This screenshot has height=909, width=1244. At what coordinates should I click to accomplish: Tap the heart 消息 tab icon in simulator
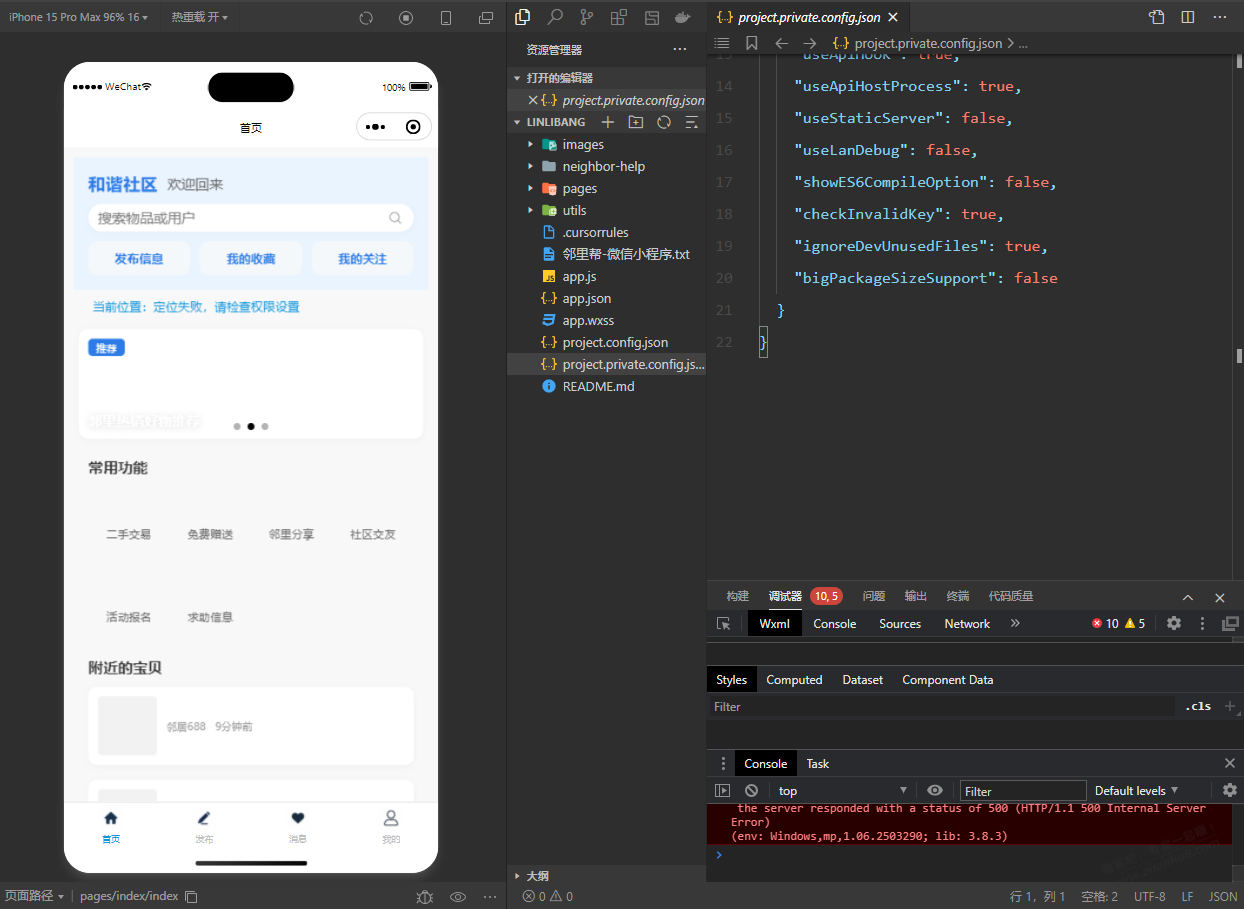(x=297, y=818)
